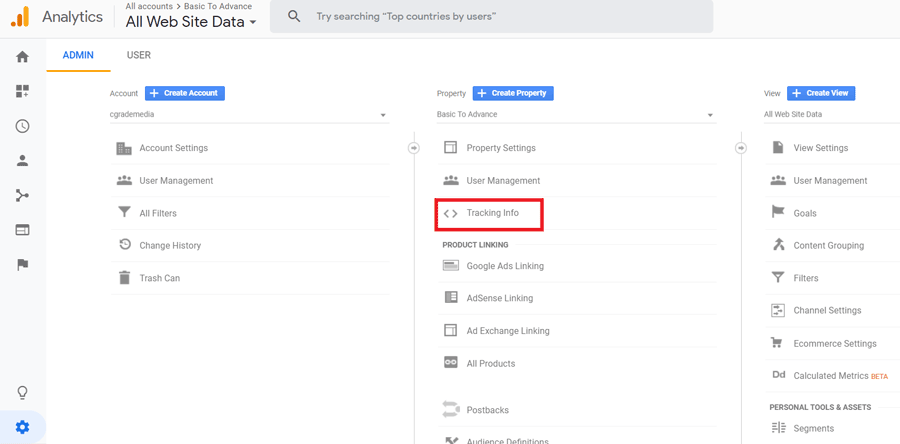Image resolution: width=900 pixels, height=444 pixels.
Task: Click the Create Property button
Action: [x=513, y=93]
